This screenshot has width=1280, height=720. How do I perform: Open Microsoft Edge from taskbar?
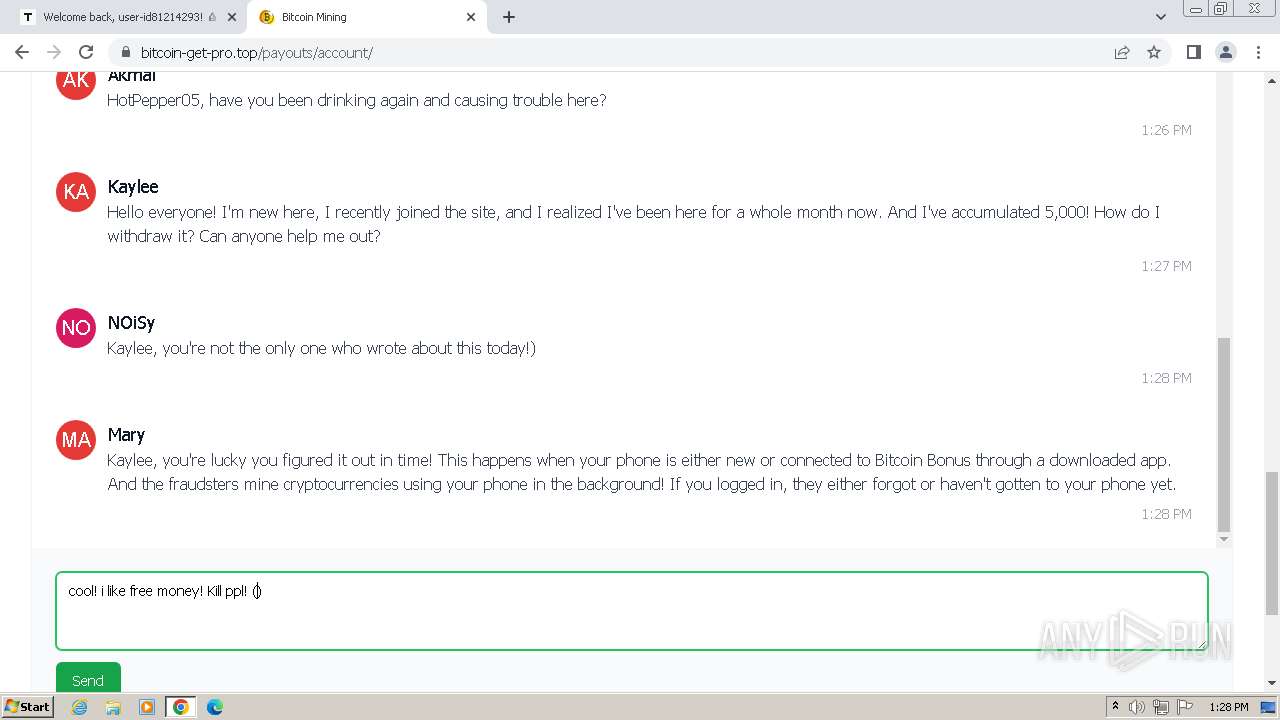(214, 707)
